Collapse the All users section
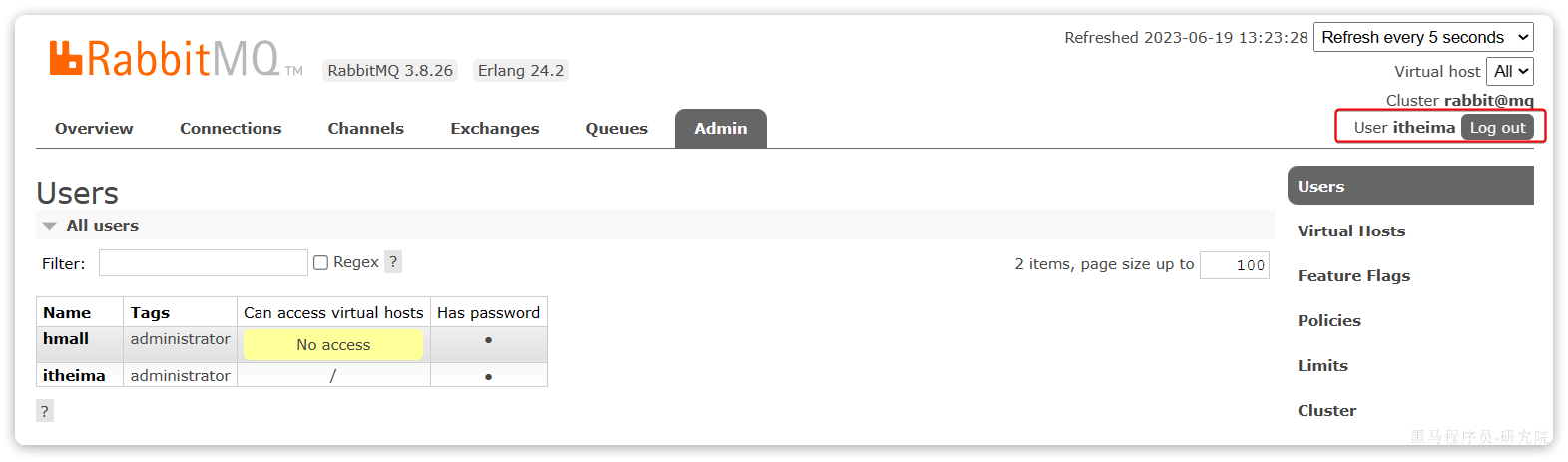1568x462 pixels. [x=49, y=226]
